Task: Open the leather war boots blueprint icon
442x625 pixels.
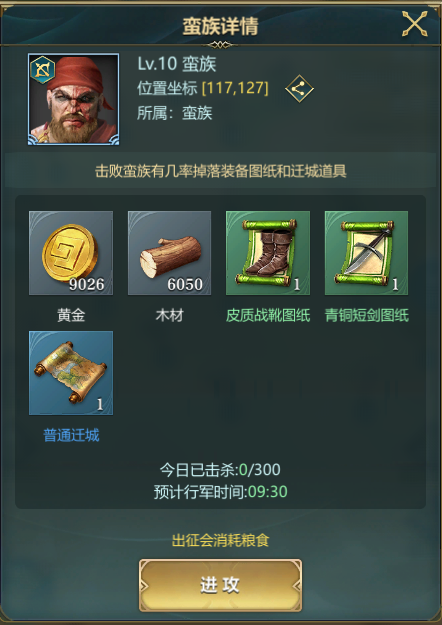Action: pyautogui.click(x=268, y=253)
